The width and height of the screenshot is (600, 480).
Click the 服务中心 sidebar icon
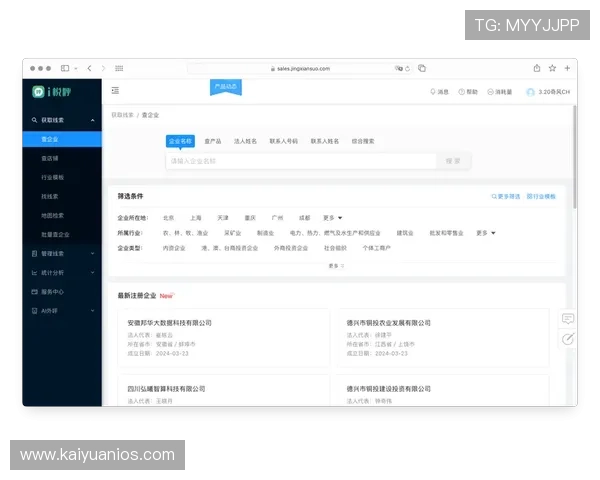coord(34,292)
